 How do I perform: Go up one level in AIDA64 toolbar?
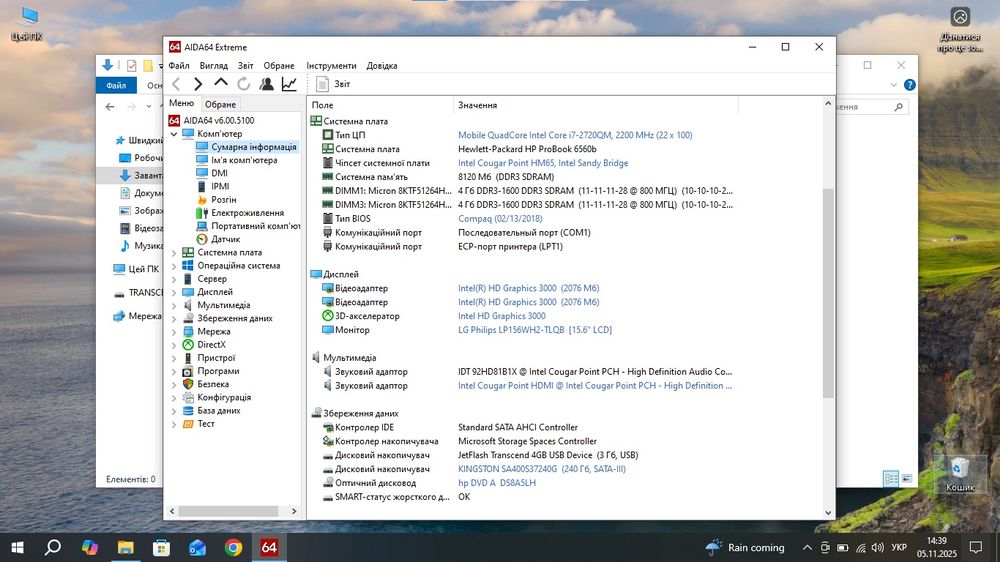pyautogui.click(x=221, y=83)
